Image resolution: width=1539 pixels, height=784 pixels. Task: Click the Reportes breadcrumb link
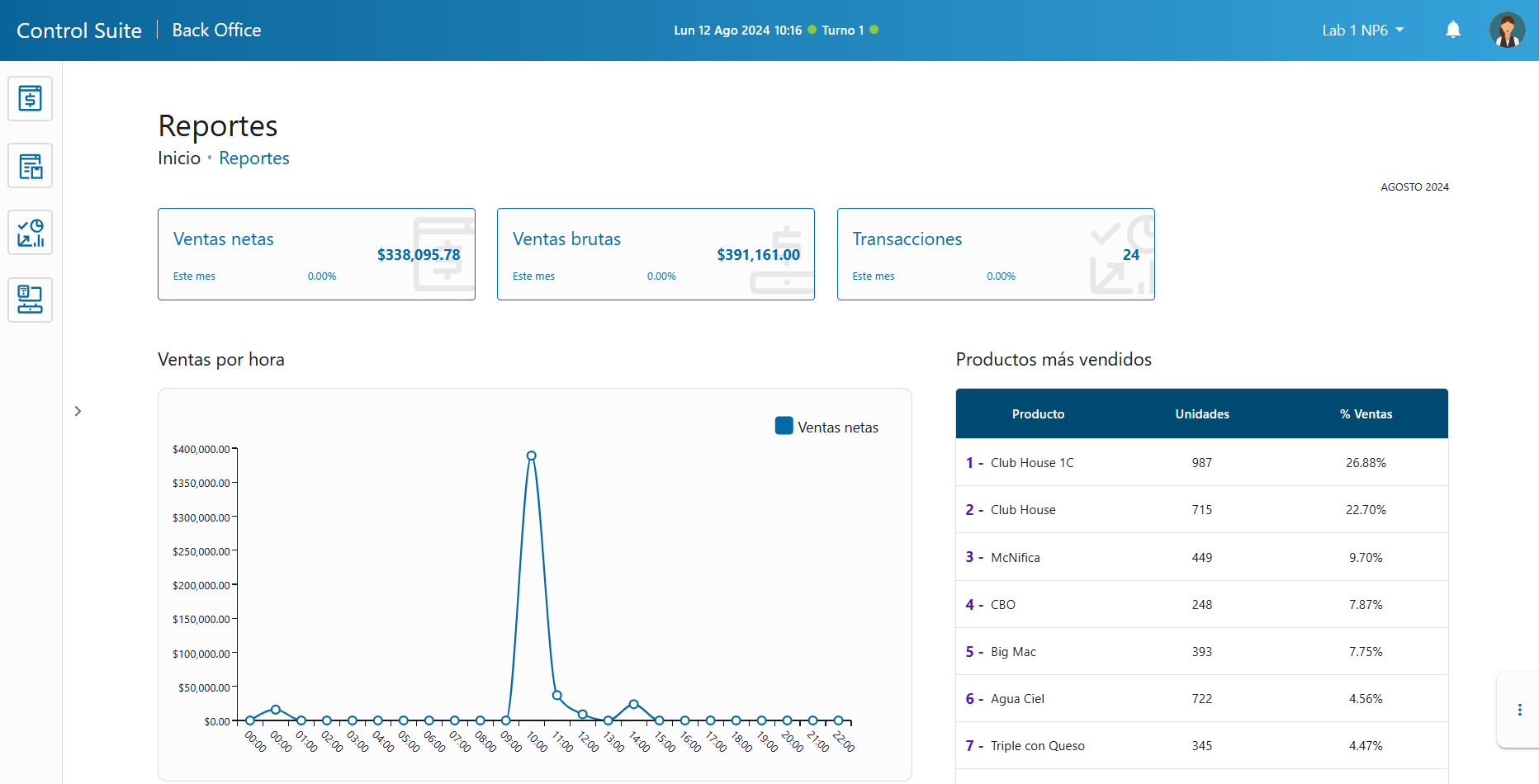click(254, 158)
